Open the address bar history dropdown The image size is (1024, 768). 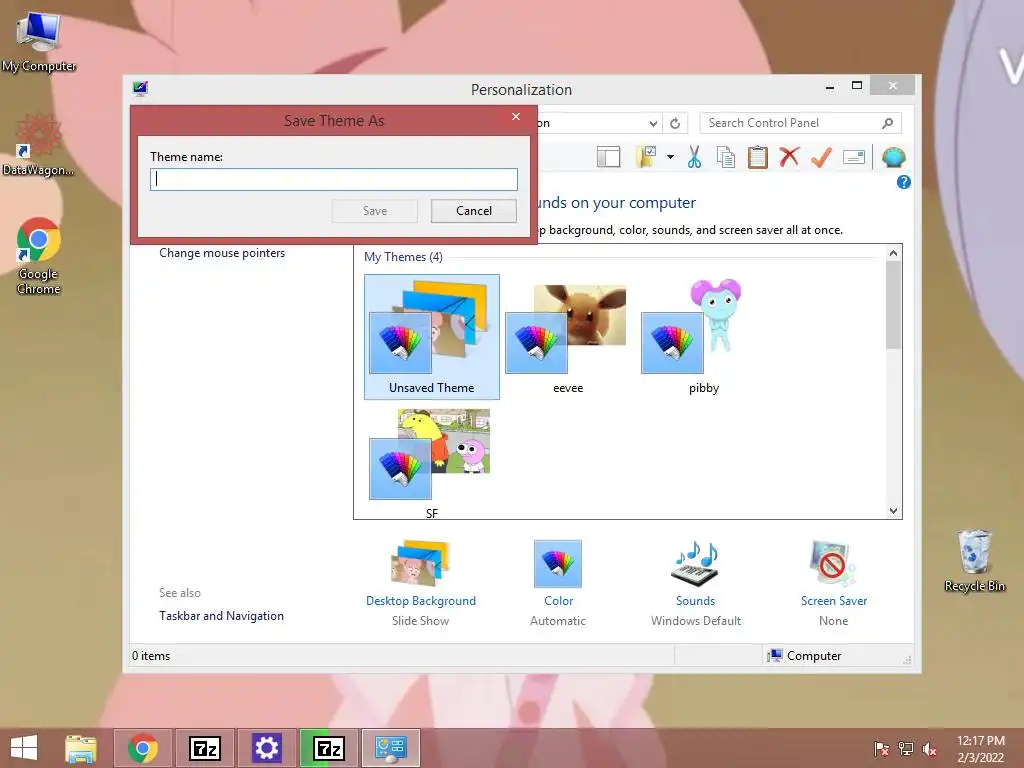(x=653, y=123)
